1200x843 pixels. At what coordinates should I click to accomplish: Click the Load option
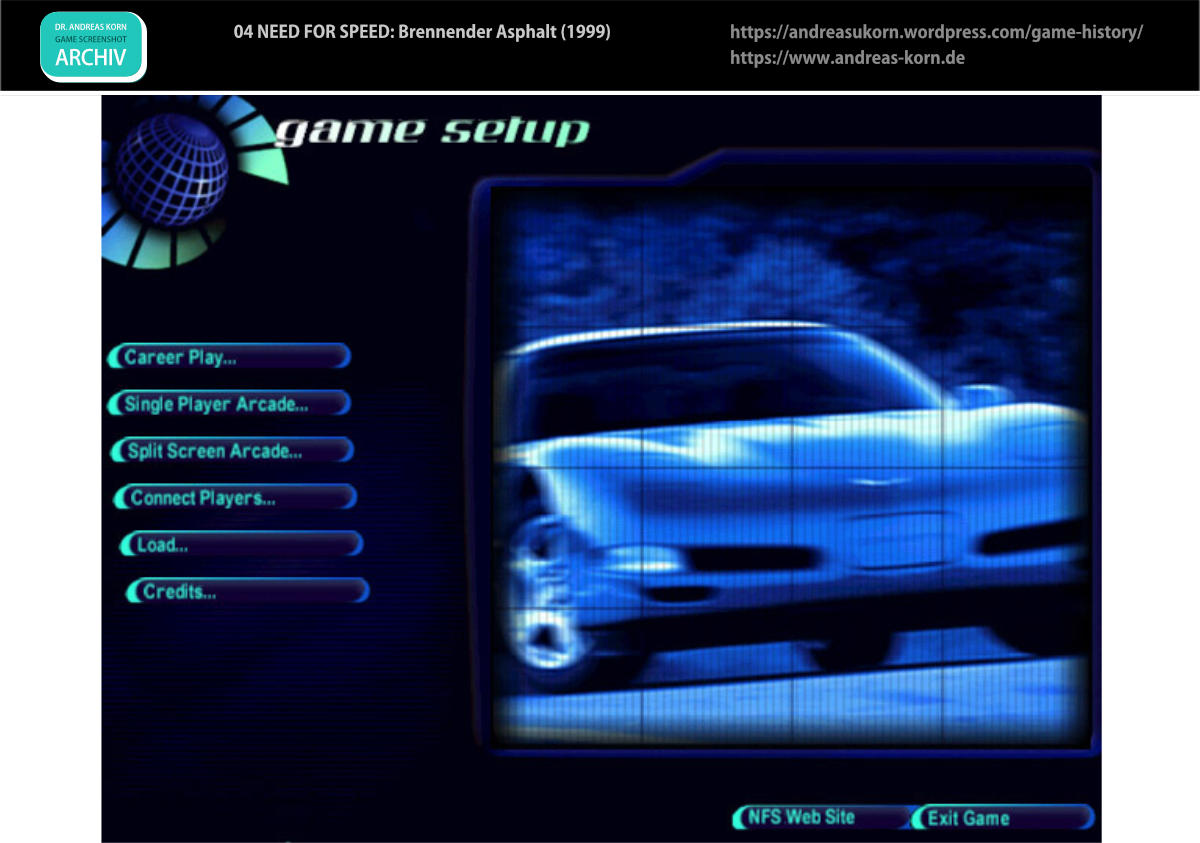coord(241,545)
